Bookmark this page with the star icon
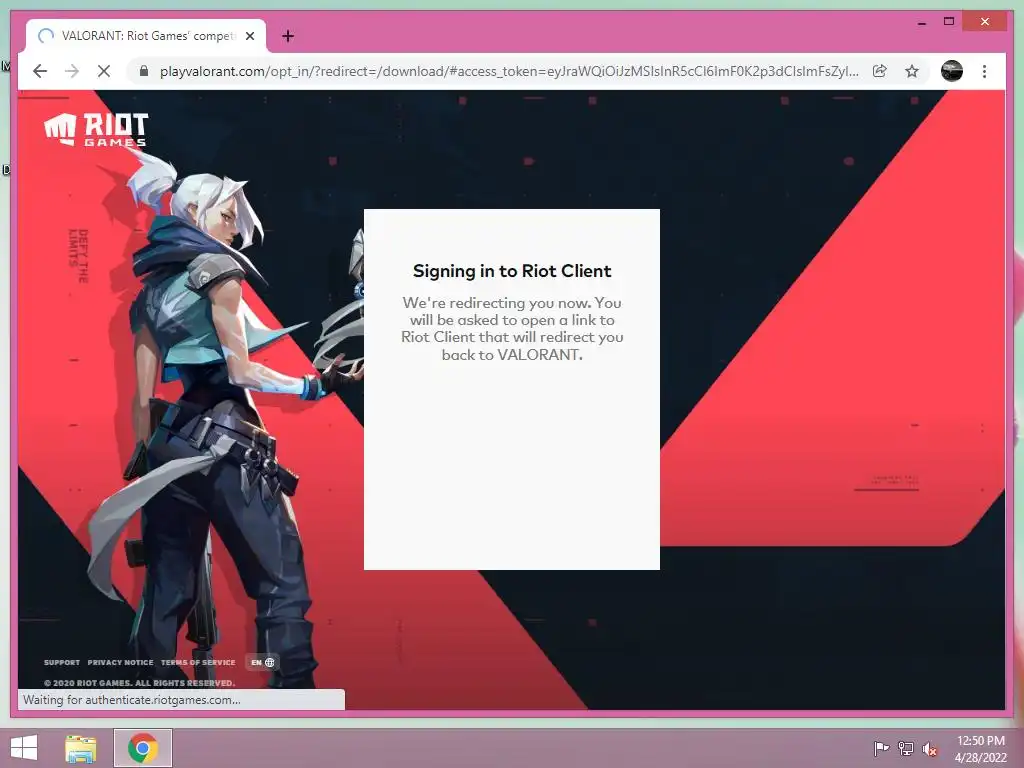1024x768 pixels. [912, 71]
